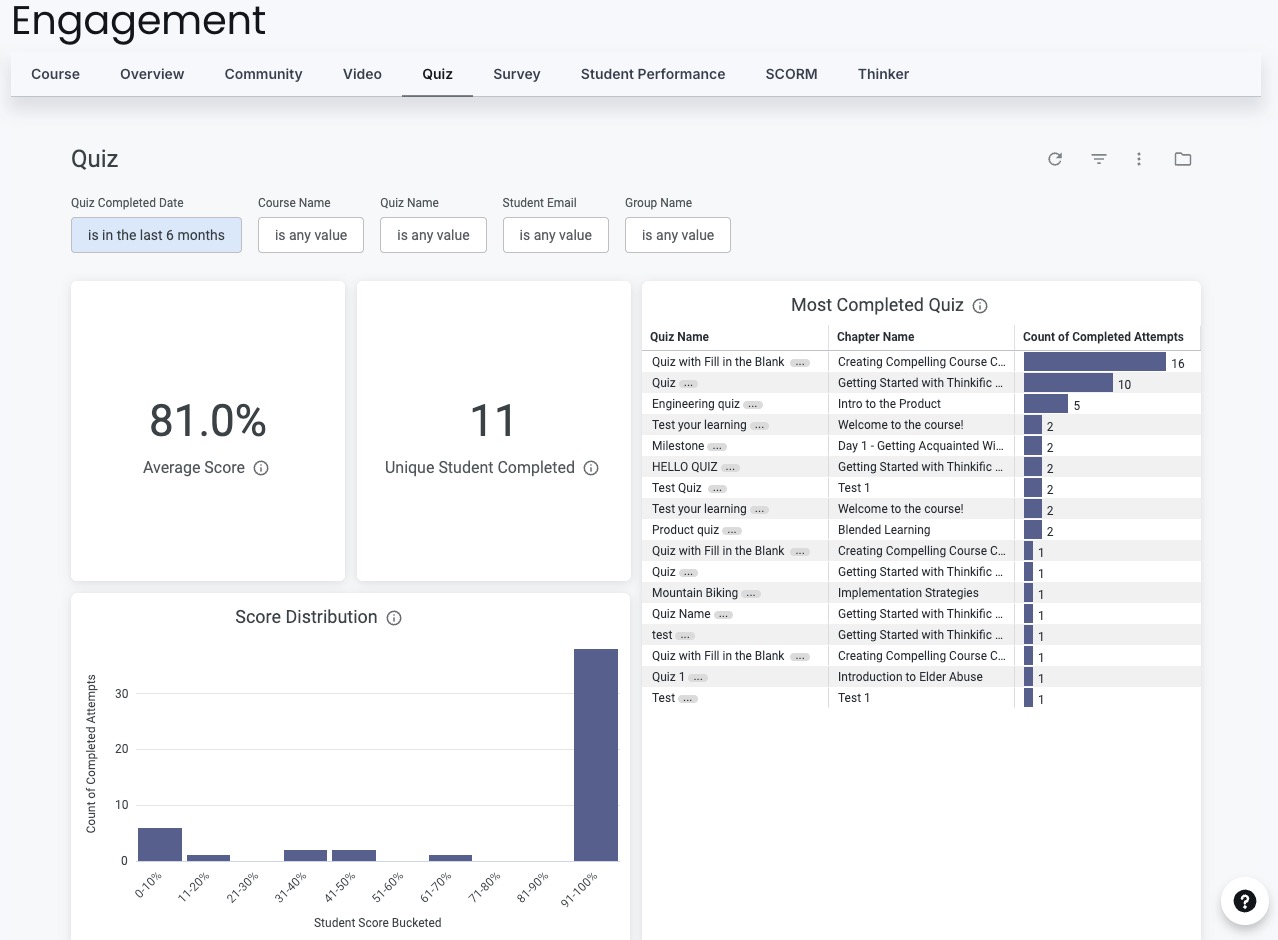Open the dashboard filter icon
This screenshot has height=940, width=1278.
(x=1099, y=159)
